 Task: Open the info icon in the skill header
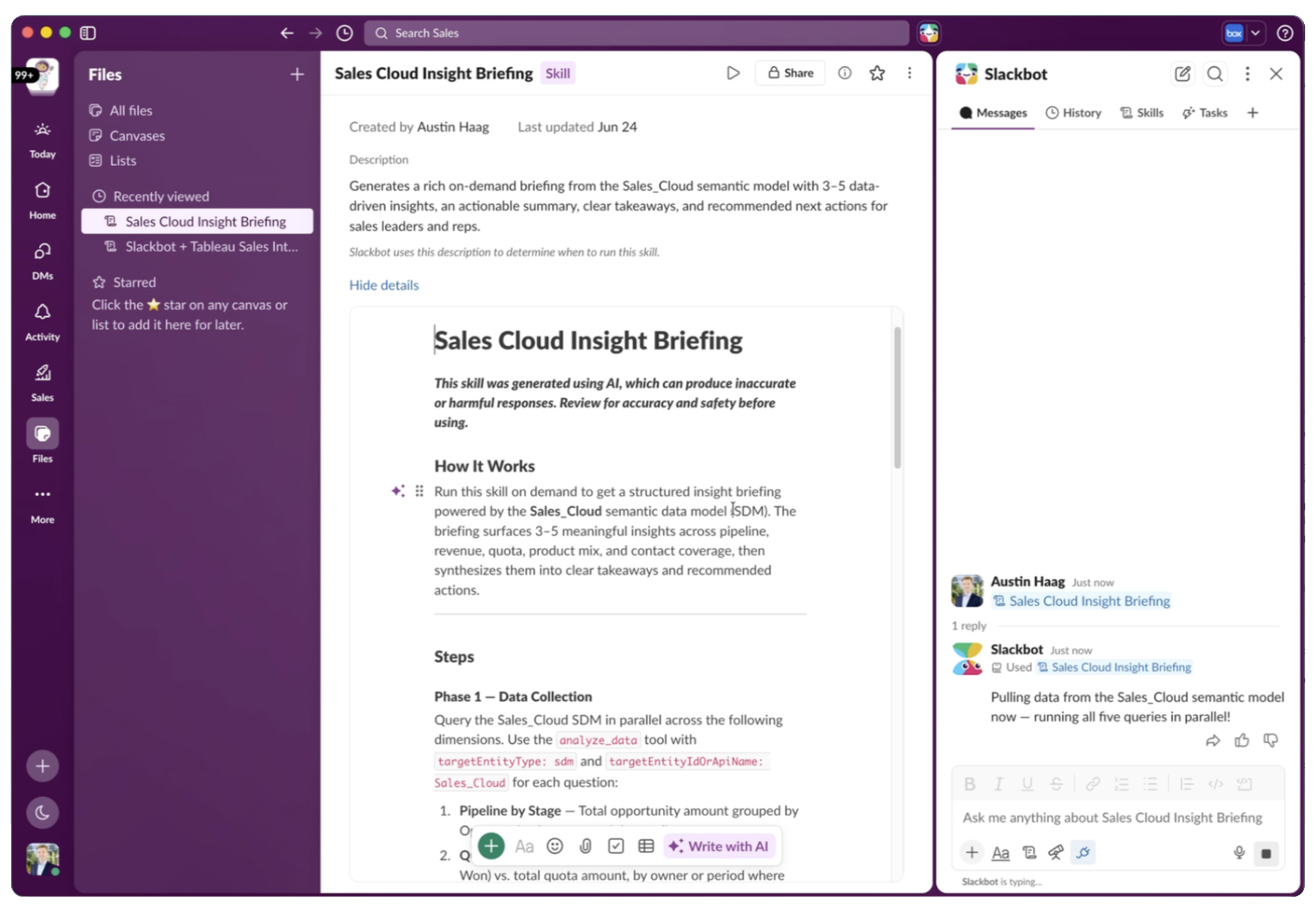(x=845, y=73)
